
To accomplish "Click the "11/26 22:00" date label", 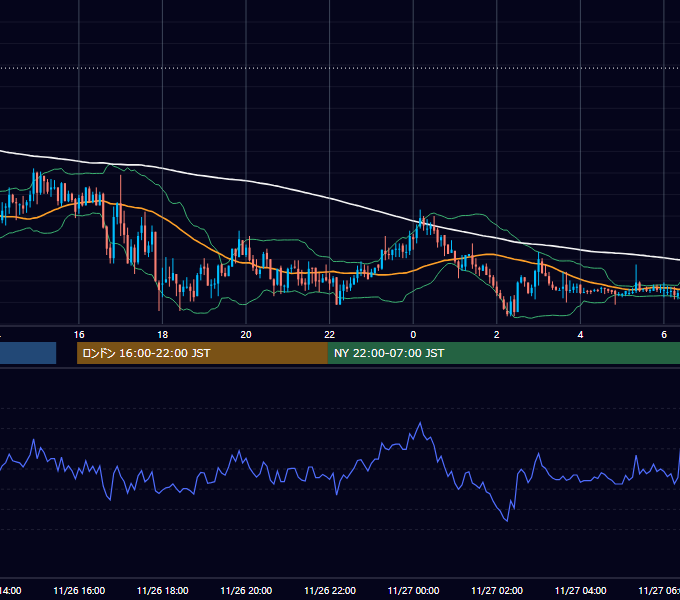I will click(330, 591).
